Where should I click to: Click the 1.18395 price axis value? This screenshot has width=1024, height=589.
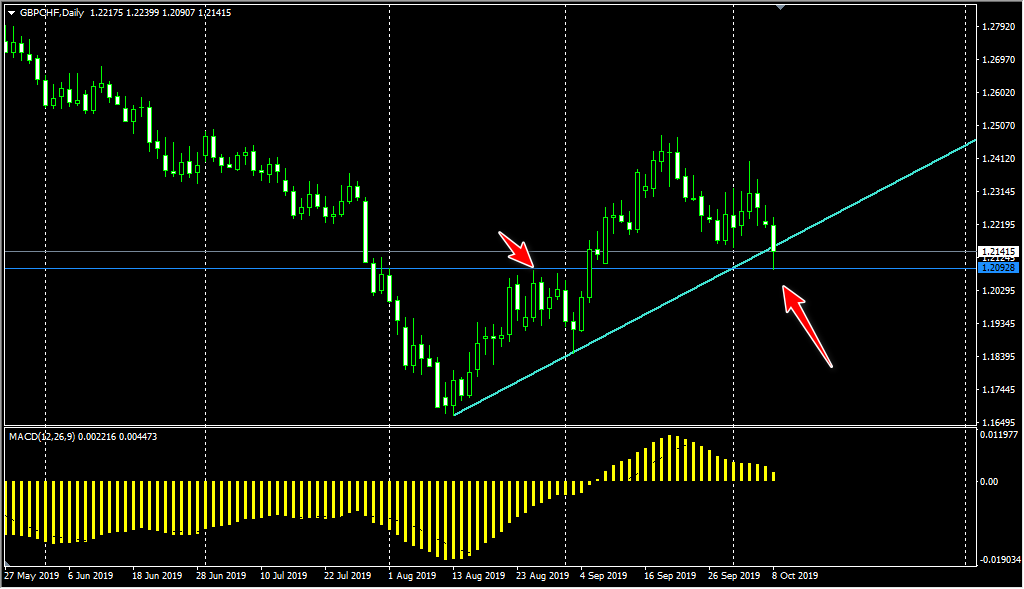tap(999, 357)
